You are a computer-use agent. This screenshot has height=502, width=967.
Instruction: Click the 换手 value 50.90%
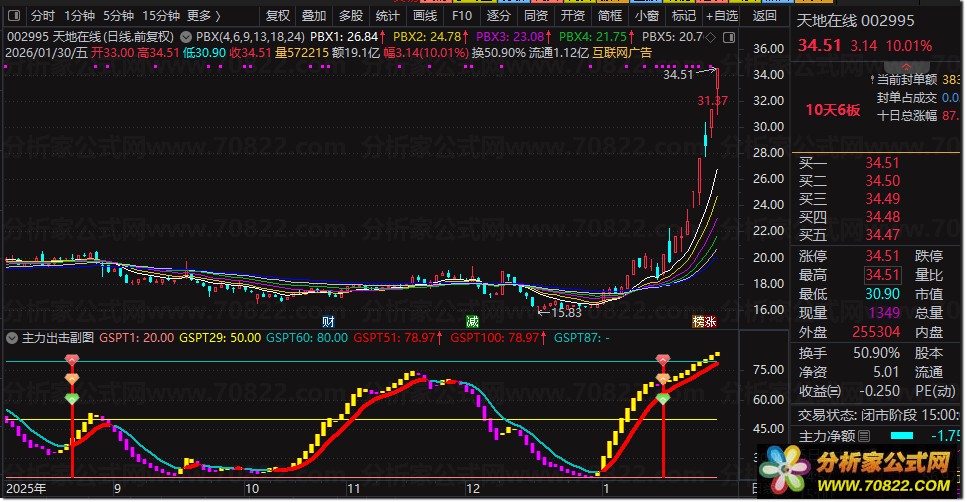(876, 353)
